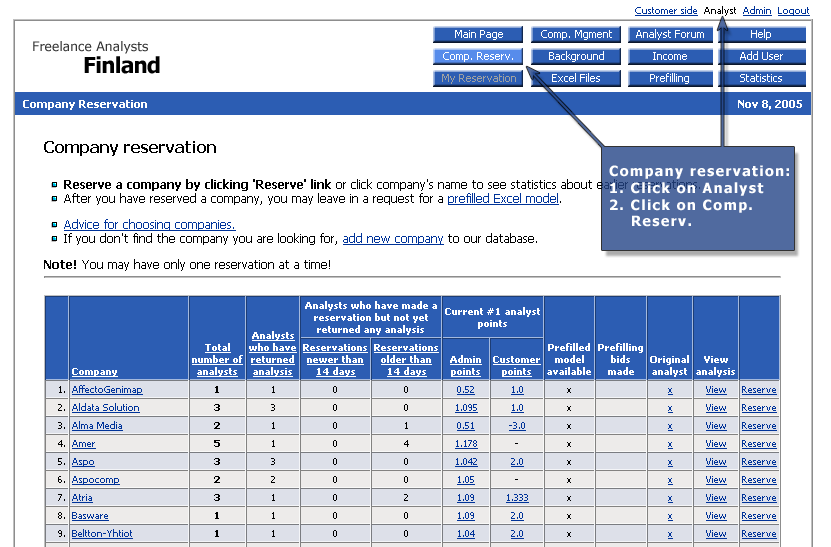Viewport: 831px width, 547px height.
Task: Open Belton-Yhtiot company link
Action: tap(102, 534)
